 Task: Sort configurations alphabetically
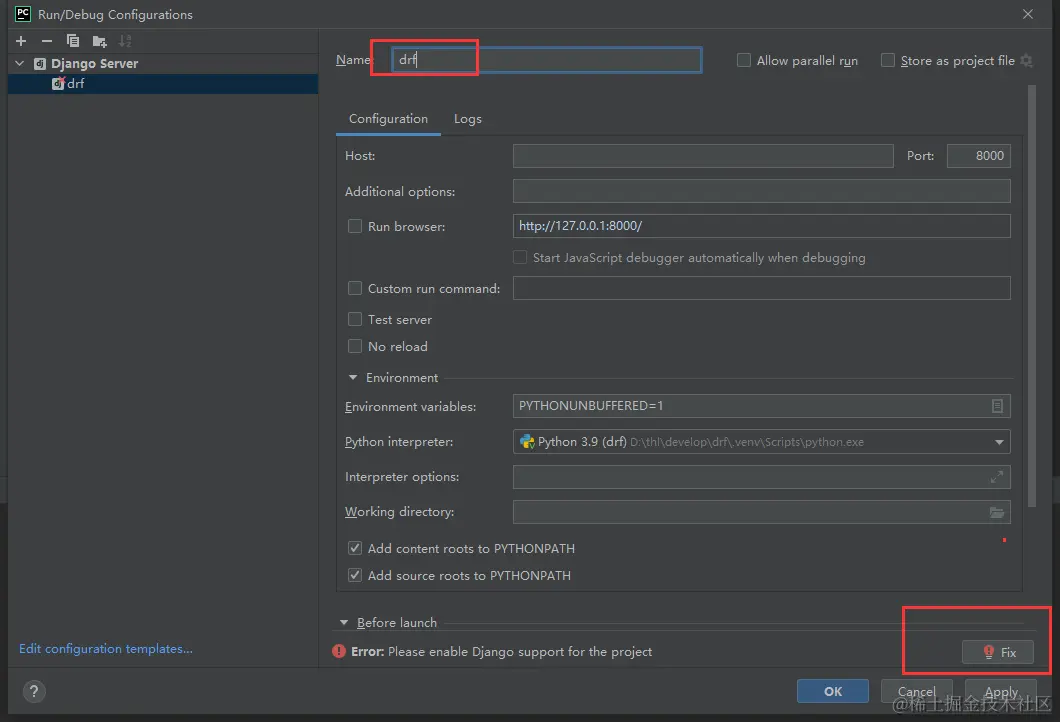[125, 41]
